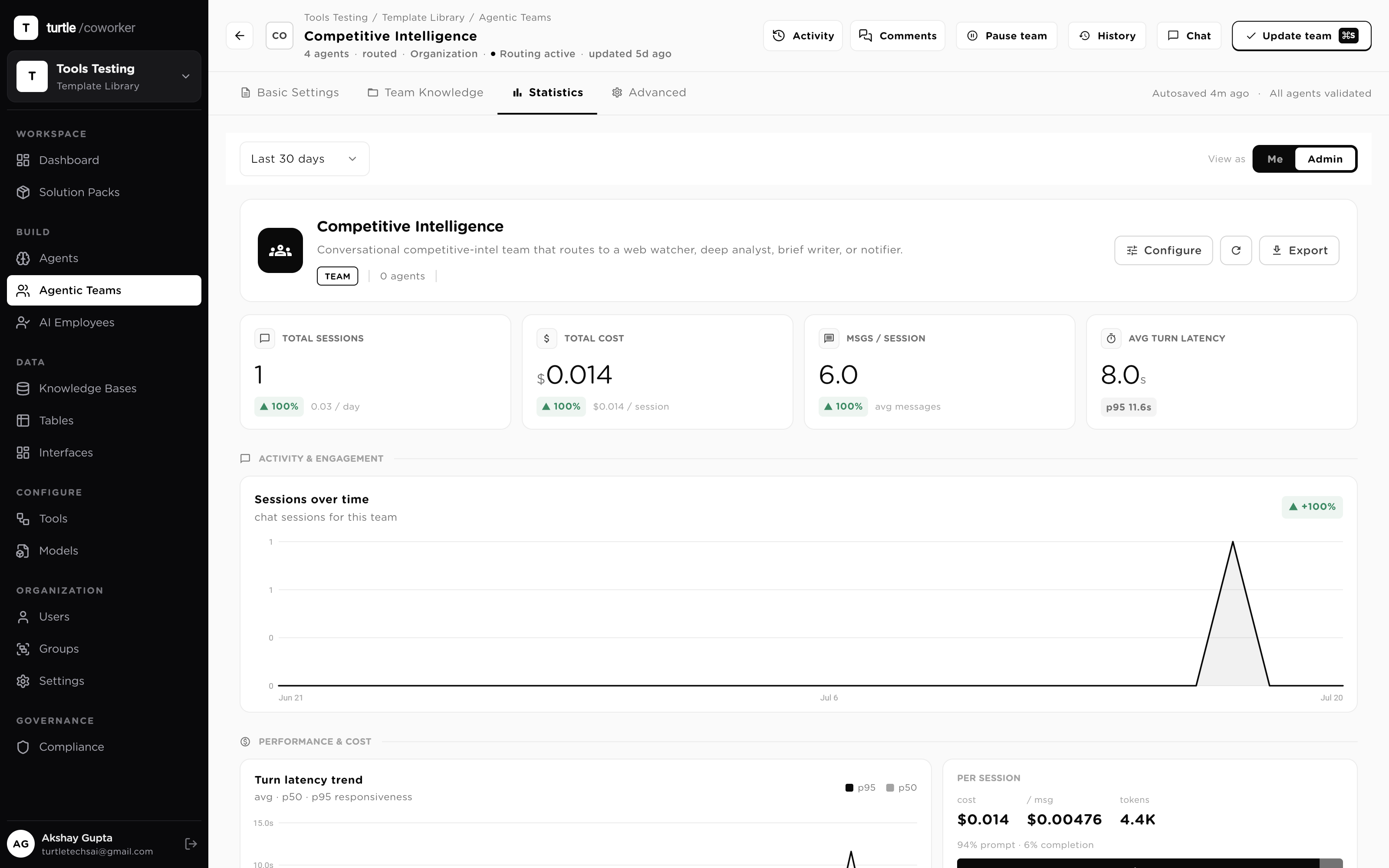The height and width of the screenshot is (868, 1389).
Task: Go back using the left arrow button
Action: (239, 36)
